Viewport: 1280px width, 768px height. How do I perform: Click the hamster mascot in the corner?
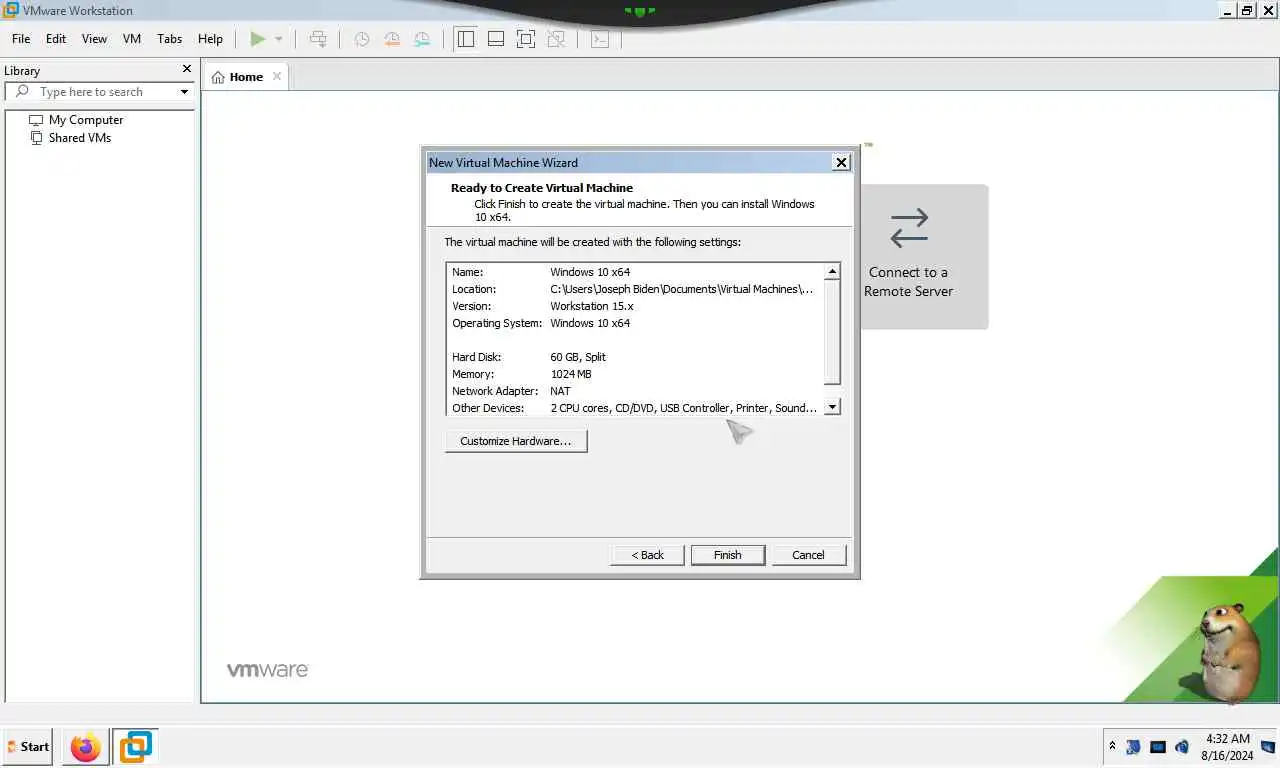(1231, 653)
